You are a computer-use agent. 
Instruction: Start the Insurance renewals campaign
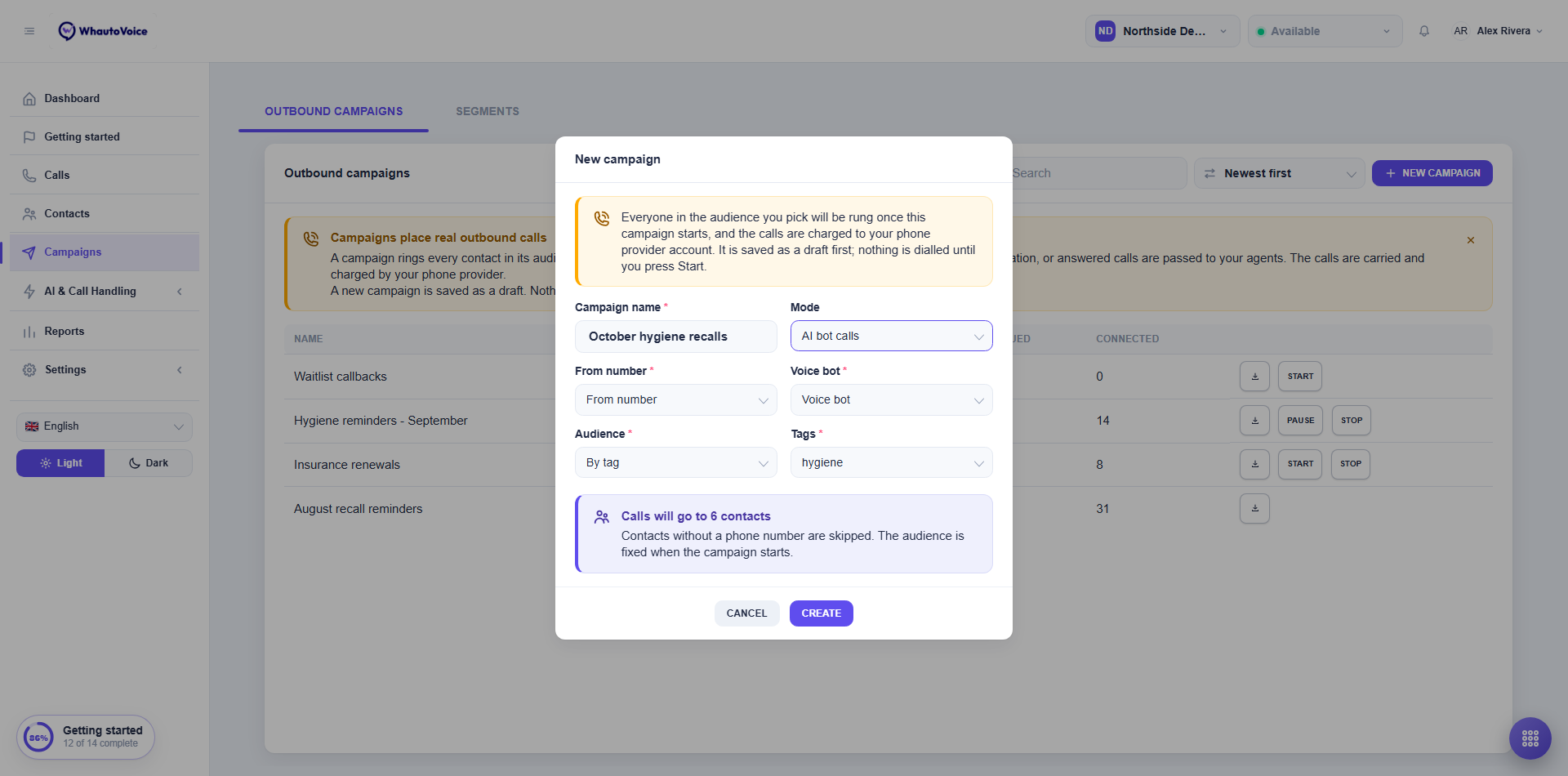pyautogui.click(x=1300, y=464)
